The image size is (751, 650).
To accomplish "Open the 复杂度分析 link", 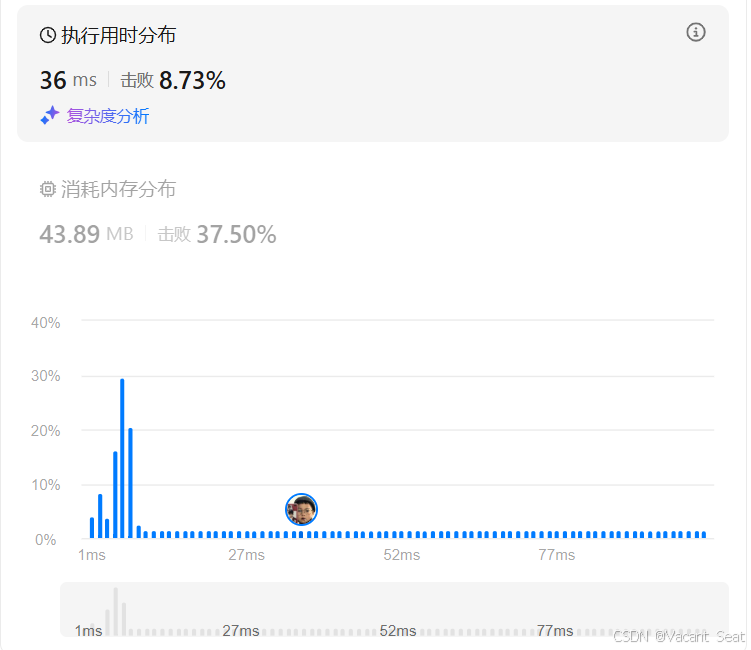I will point(108,116).
